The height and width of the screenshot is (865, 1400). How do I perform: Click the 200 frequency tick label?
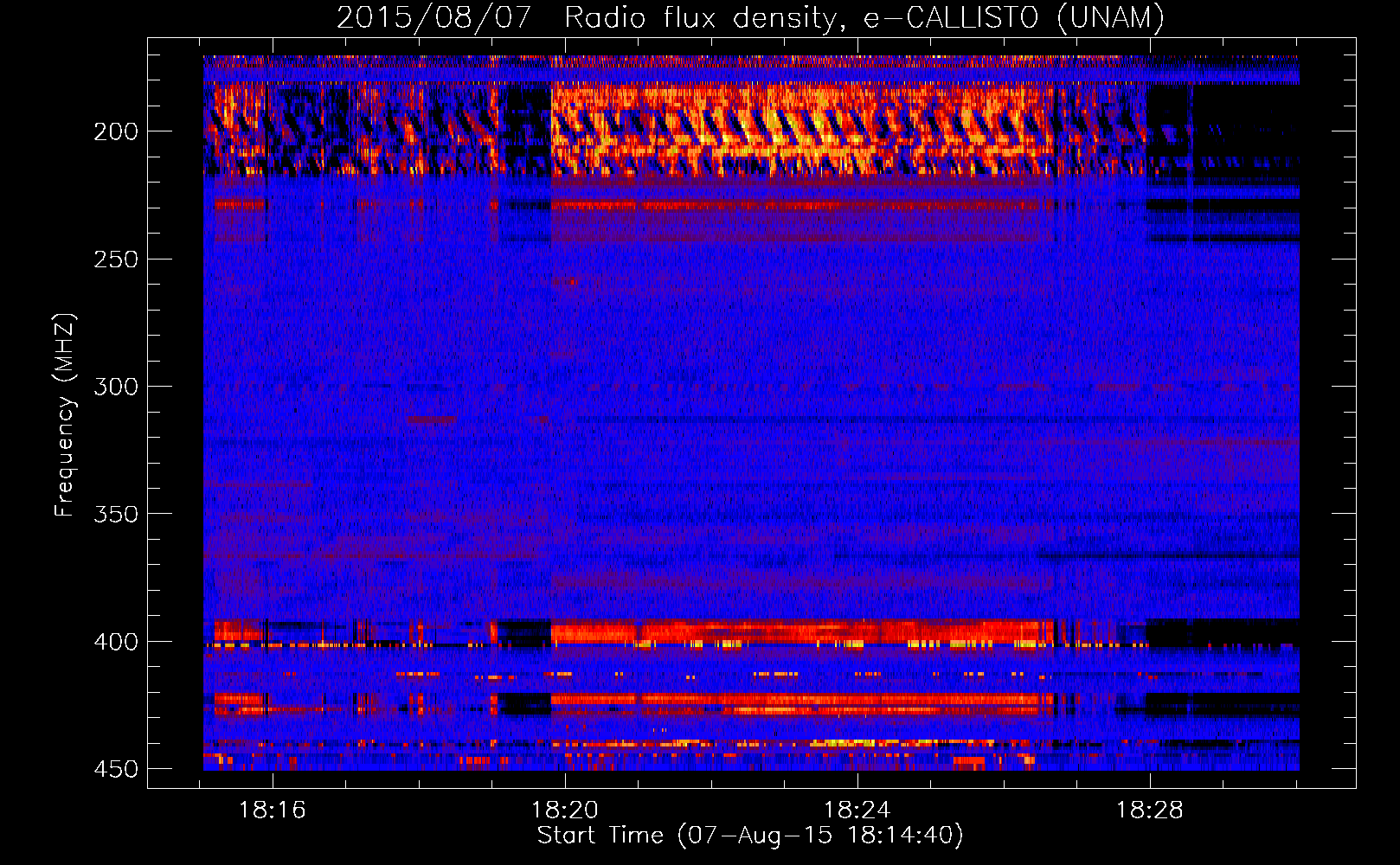pos(115,131)
